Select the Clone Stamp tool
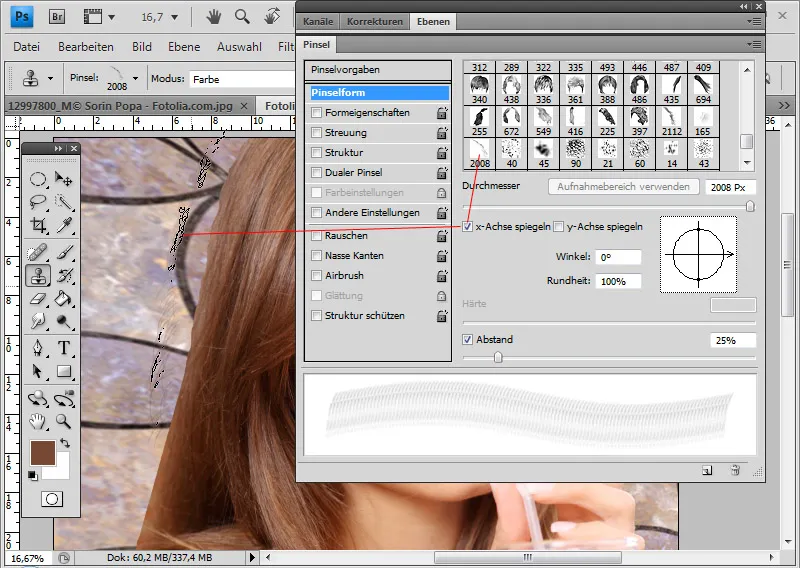Image resolution: width=800 pixels, height=568 pixels. coord(38,276)
